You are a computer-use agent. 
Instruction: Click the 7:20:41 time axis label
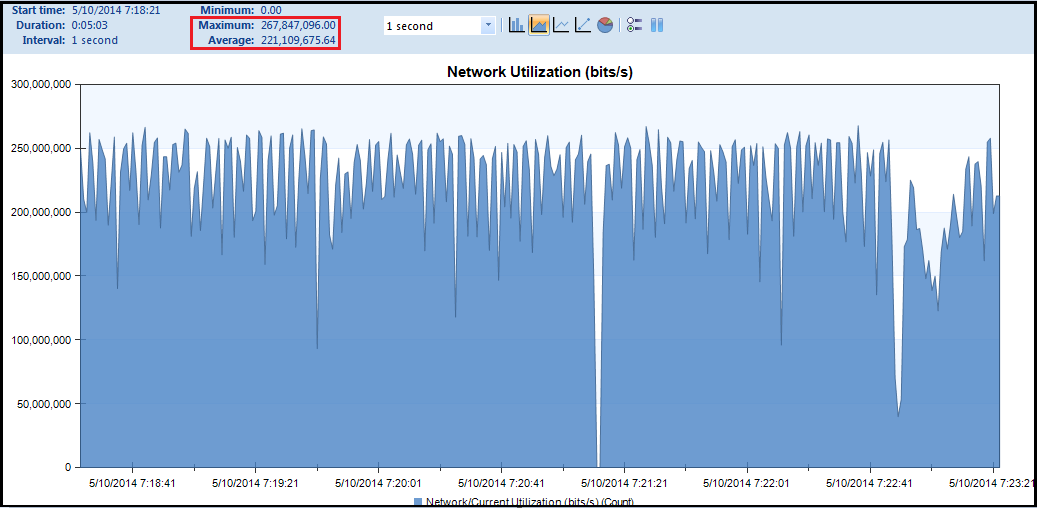(501, 482)
